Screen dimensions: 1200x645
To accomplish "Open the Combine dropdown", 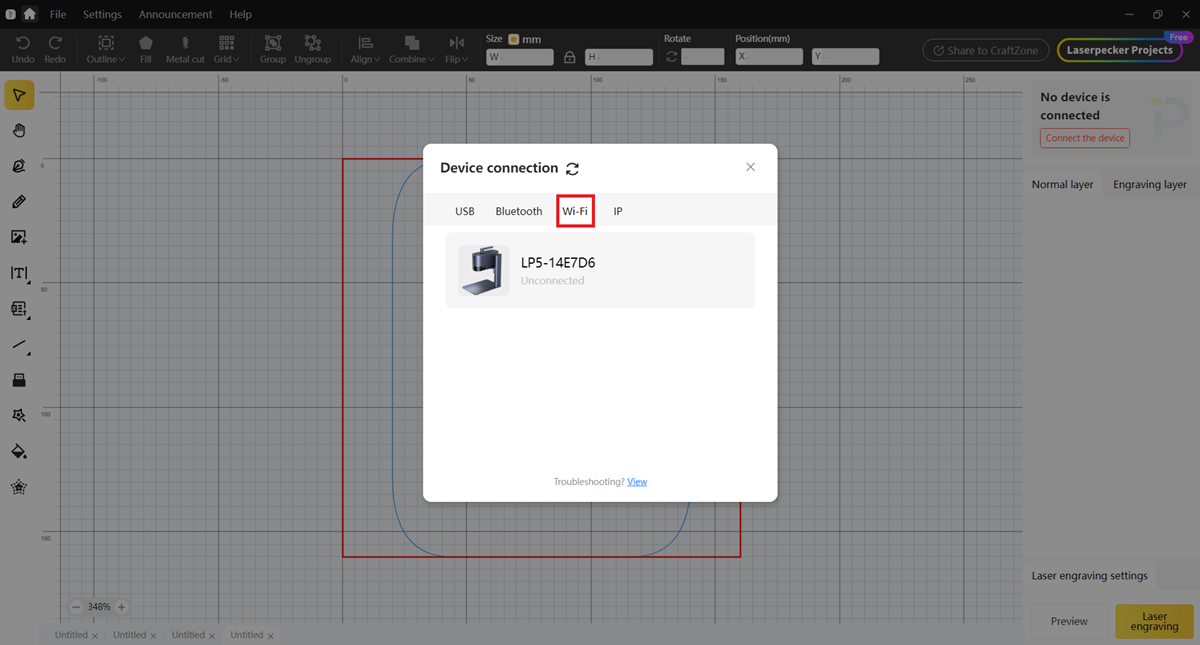I will [412, 49].
